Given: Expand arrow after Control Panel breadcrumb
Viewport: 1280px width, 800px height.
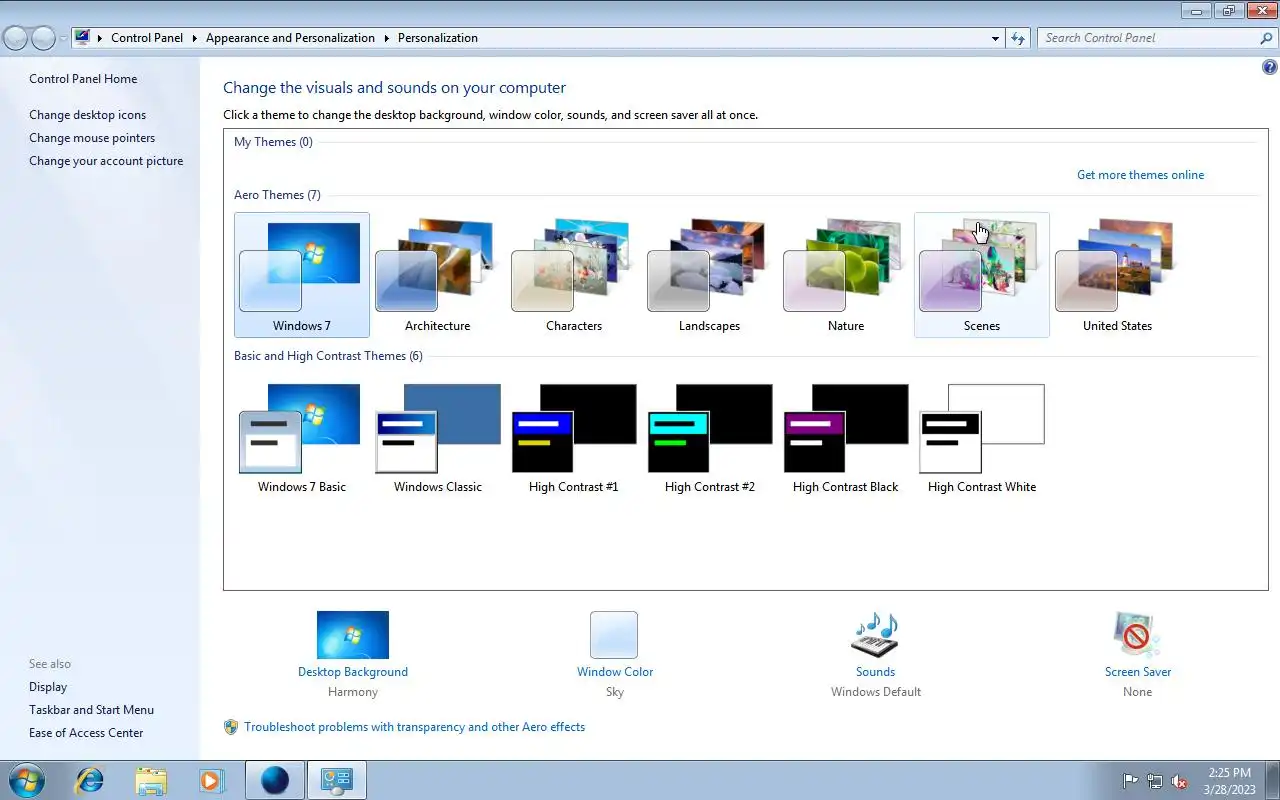Looking at the screenshot, I should (194, 38).
